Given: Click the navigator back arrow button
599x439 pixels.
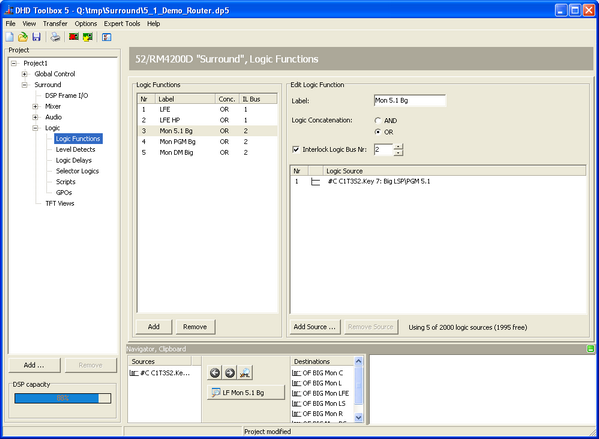Looking at the screenshot, I should pos(215,373).
